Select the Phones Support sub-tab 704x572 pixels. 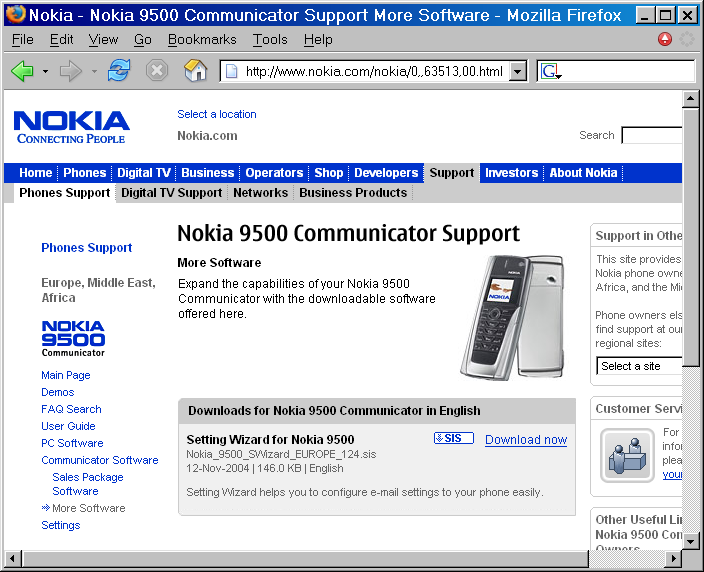point(65,193)
